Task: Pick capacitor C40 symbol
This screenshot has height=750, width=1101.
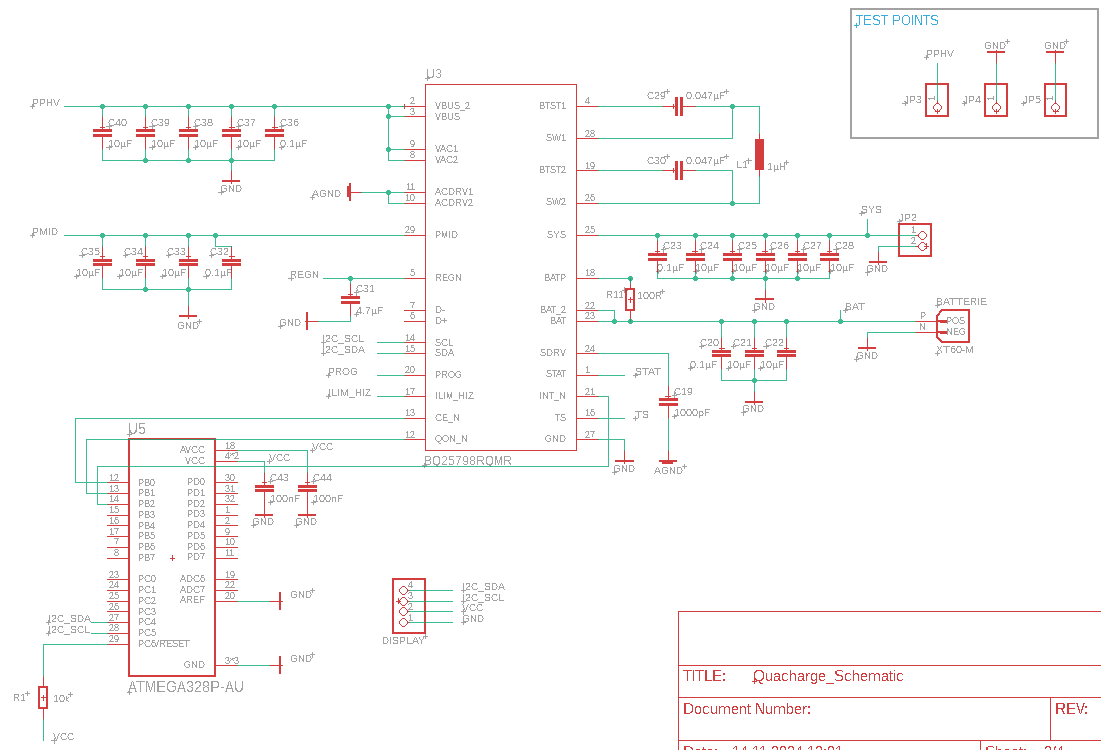Action: [x=103, y=133]
